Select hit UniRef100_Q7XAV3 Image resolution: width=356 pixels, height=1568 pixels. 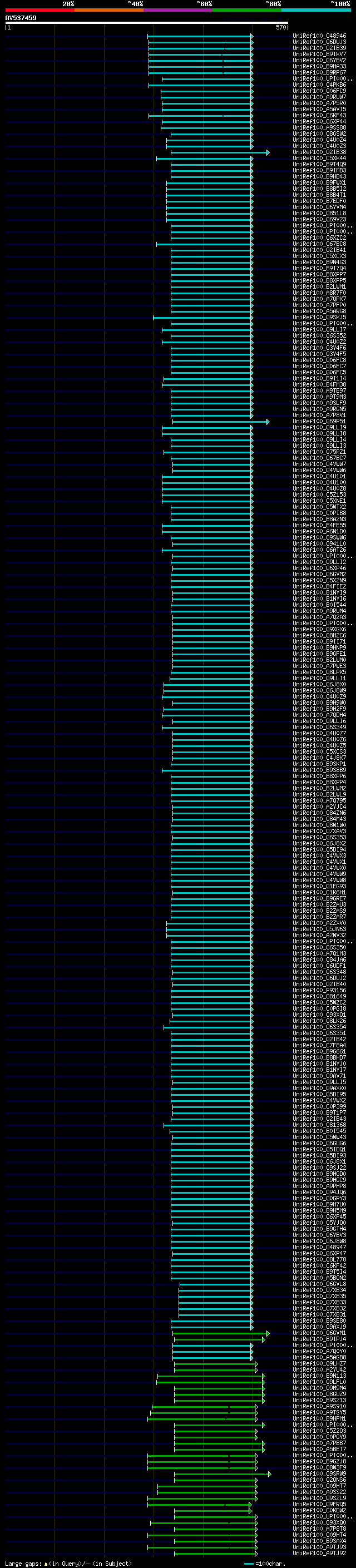[x=319, y=831]
